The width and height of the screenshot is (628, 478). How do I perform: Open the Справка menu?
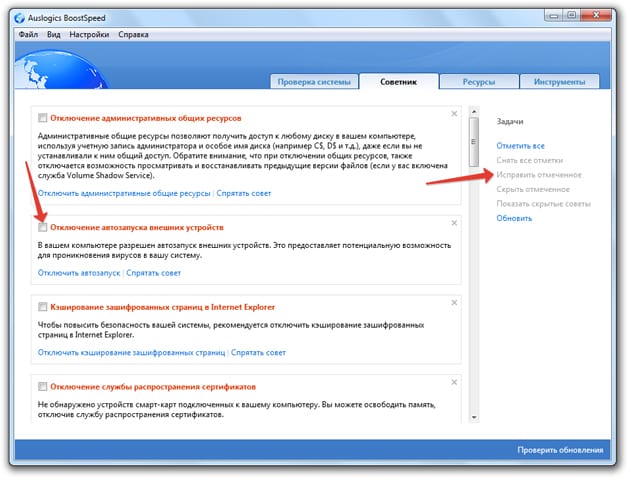point(133,34)
